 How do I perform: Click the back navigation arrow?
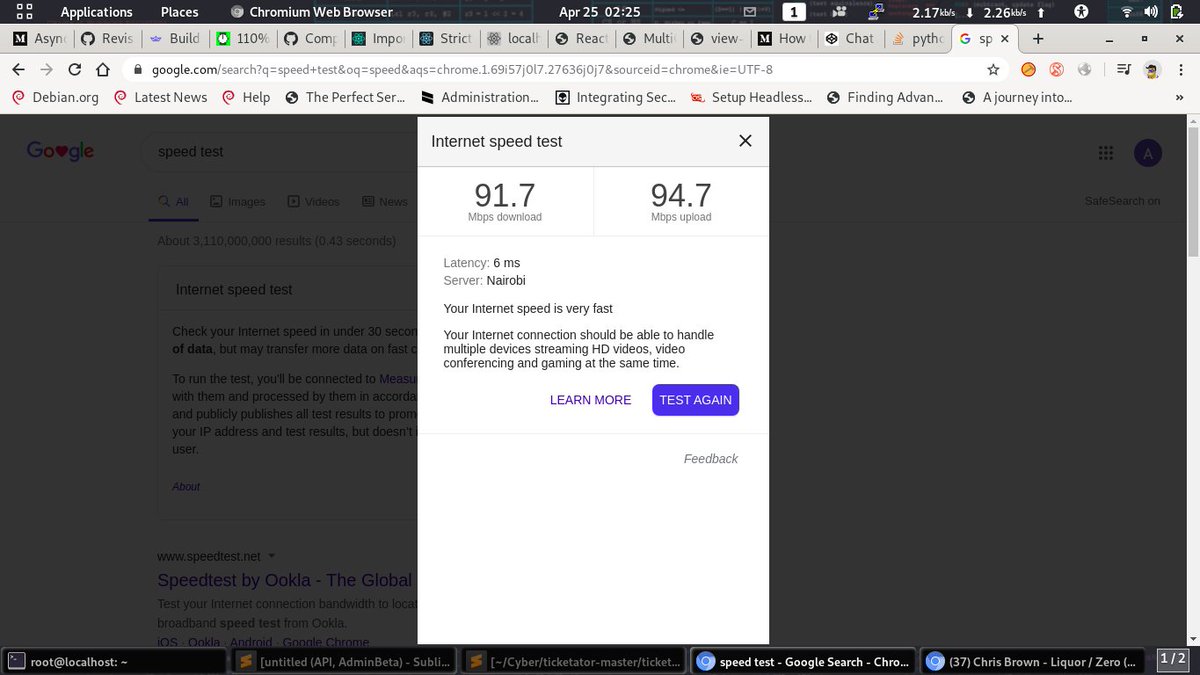point(18,69)
